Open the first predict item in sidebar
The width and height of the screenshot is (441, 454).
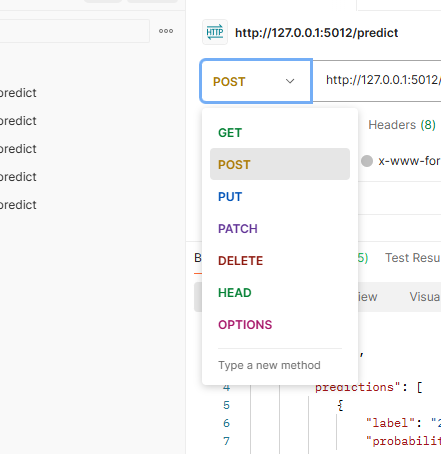click(18, 93)
